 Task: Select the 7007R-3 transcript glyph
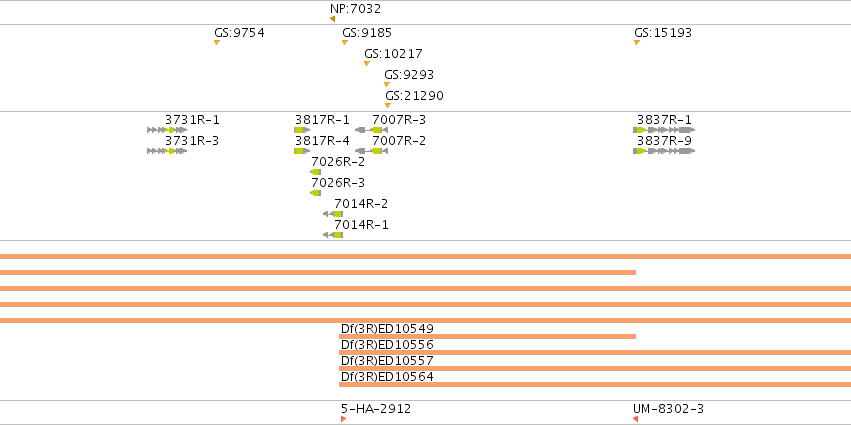pyautogui.click(x=371, y=130)
